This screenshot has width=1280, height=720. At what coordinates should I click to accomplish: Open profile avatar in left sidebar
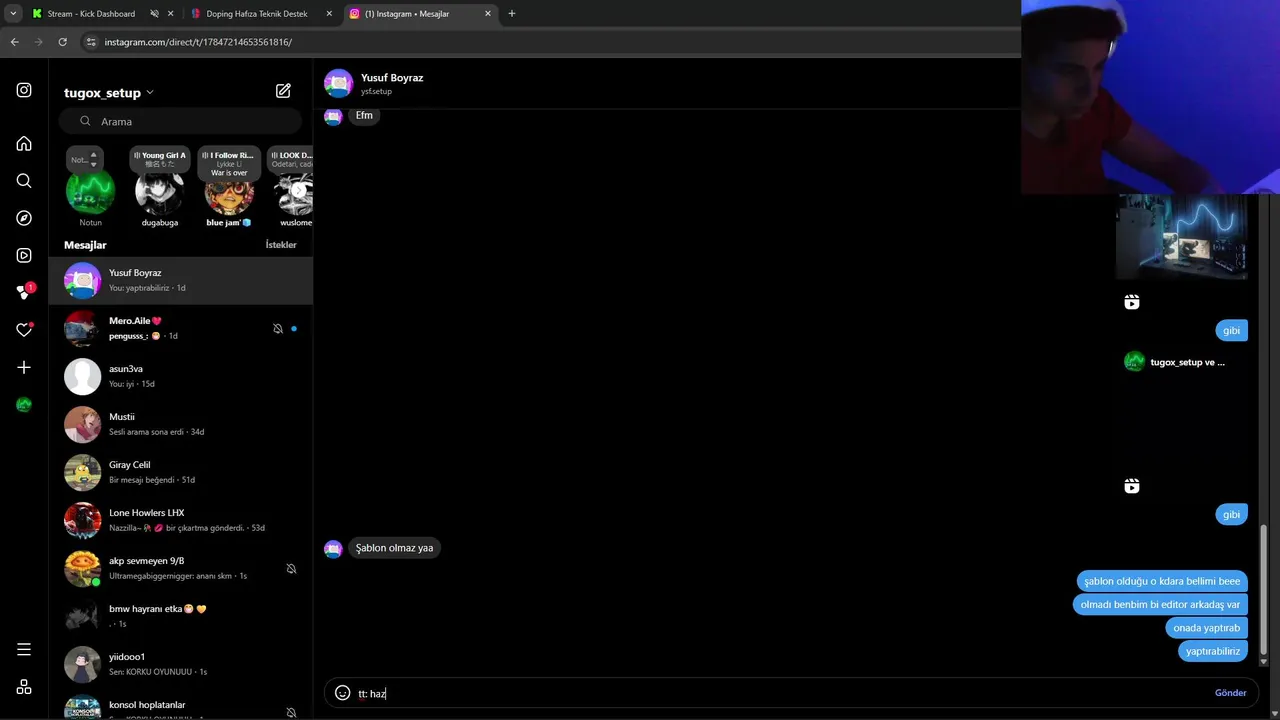click(24, 405)
